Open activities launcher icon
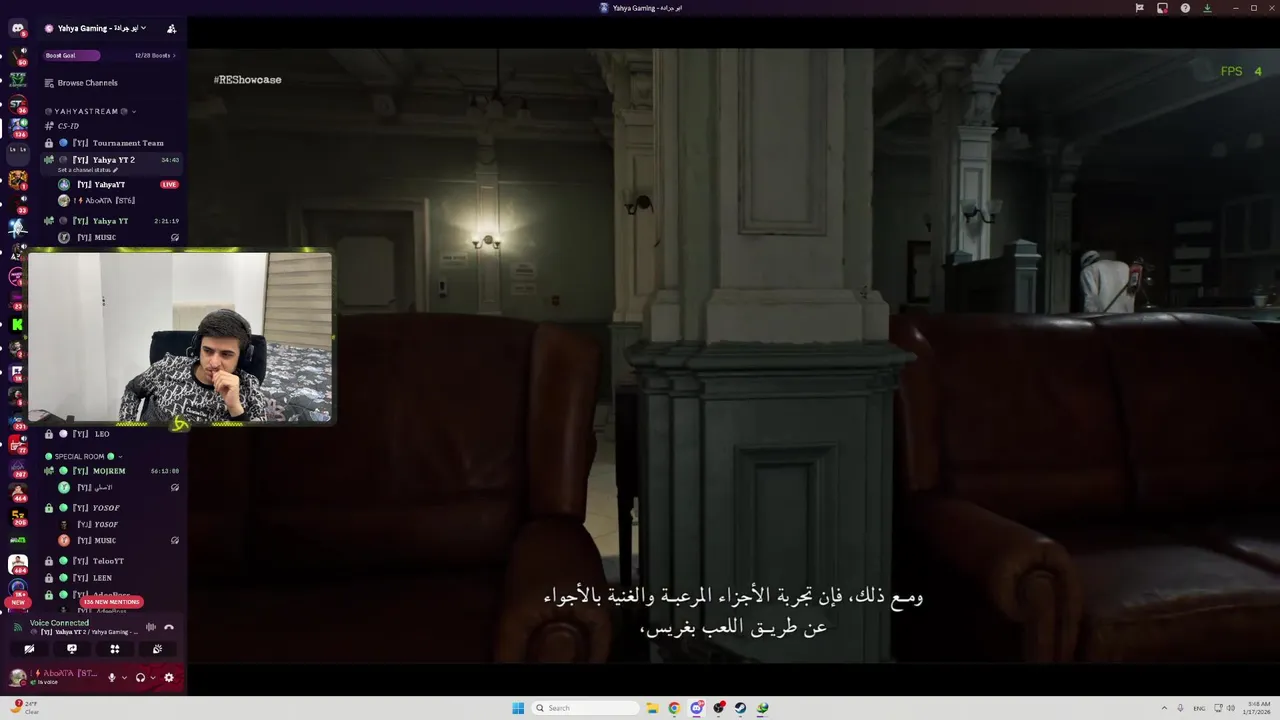Image resolution: width=1280 pixels, height=720 pixels. (115, 649)
